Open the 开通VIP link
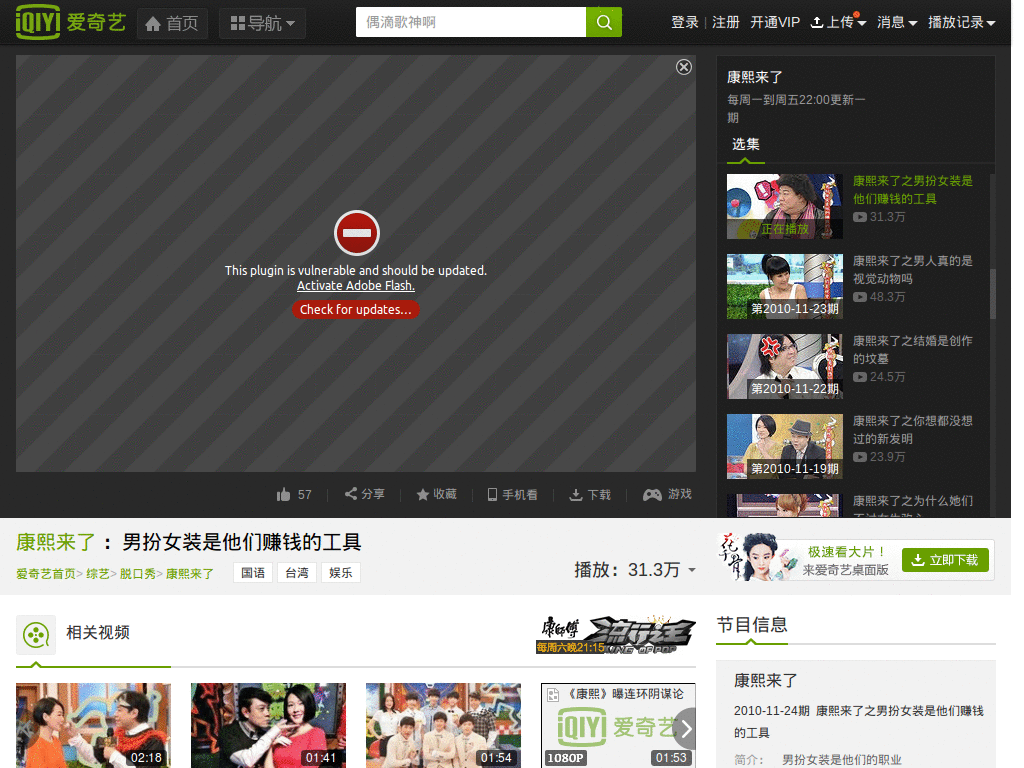Screen dimensions: 1024x768 [775, 22]
